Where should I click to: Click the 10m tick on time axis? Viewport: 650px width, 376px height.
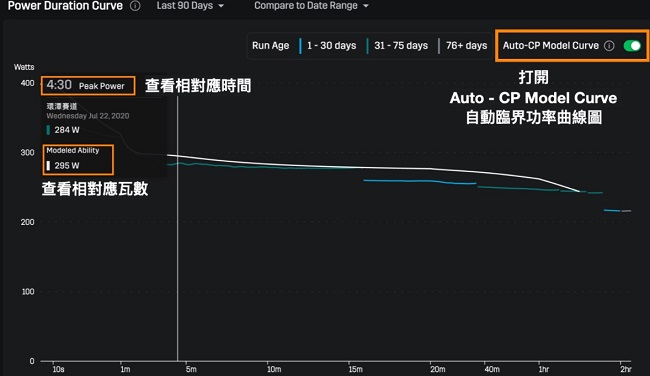(274, 369)
